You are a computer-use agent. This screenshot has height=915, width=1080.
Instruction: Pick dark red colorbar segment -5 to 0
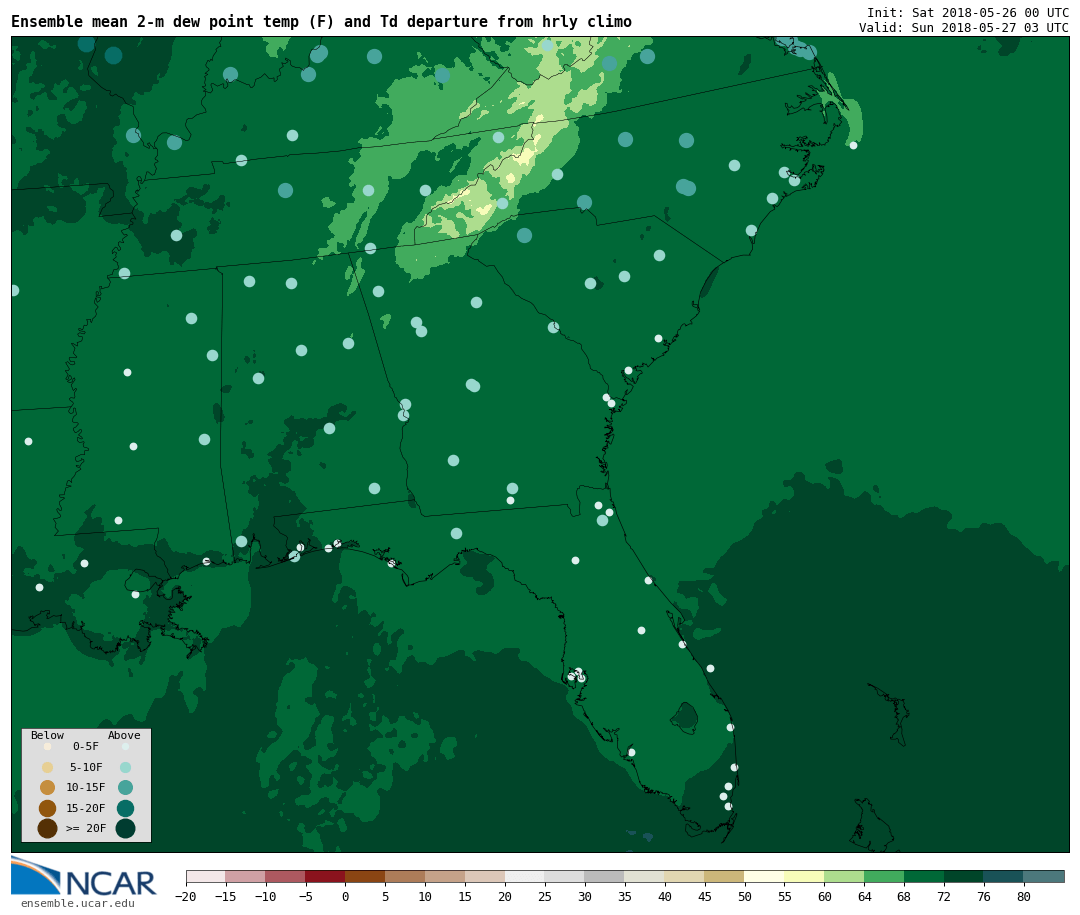pyautogui.click(x=326, y=876)
